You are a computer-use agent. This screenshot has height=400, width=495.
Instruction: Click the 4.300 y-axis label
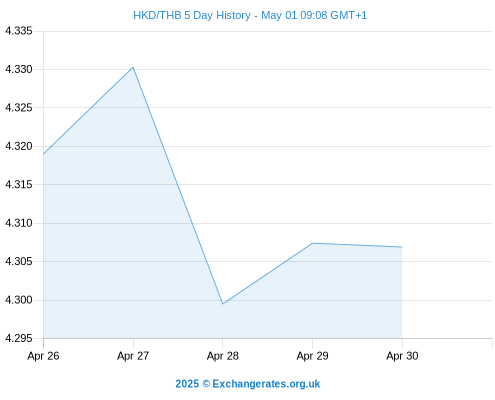coord(19,300)
